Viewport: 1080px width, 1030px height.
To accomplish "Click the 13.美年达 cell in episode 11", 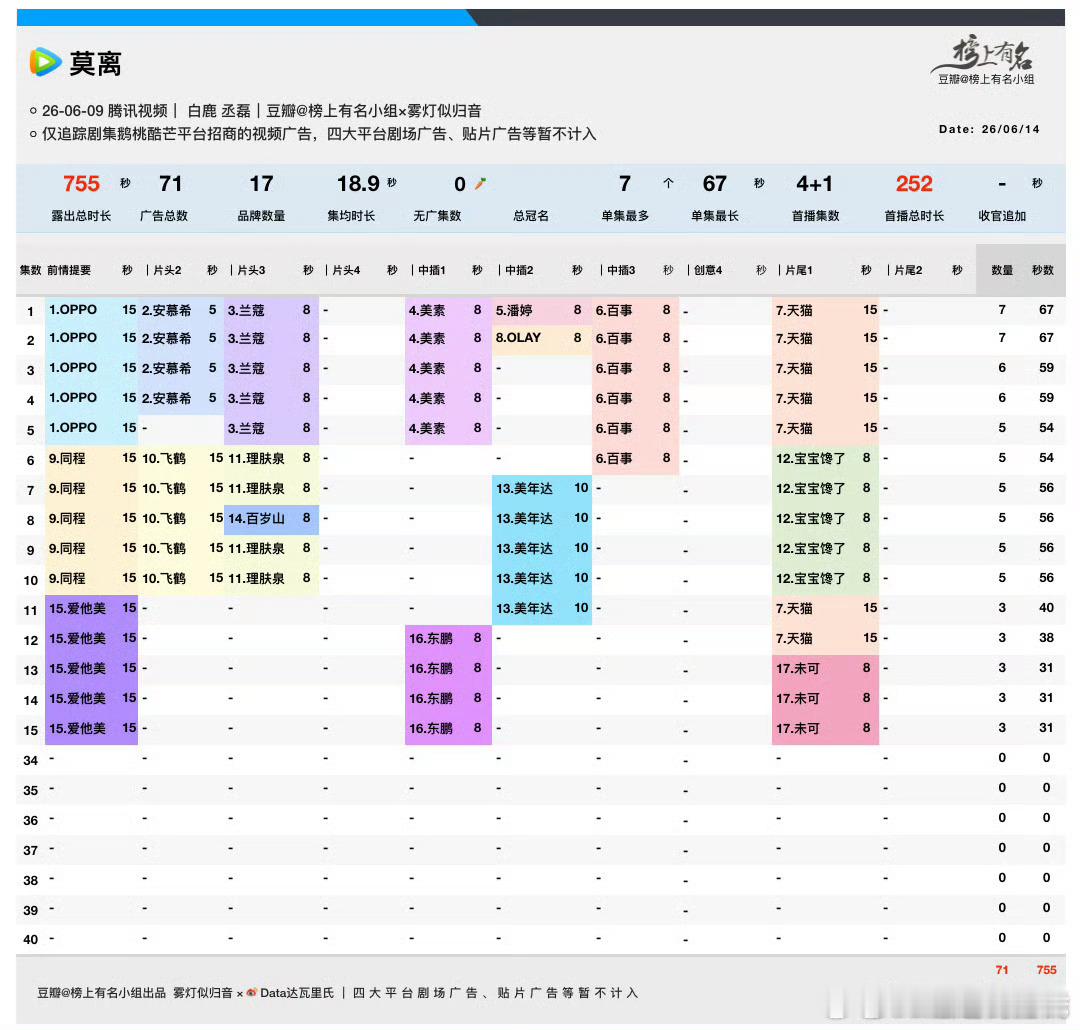I will point(524,608).
